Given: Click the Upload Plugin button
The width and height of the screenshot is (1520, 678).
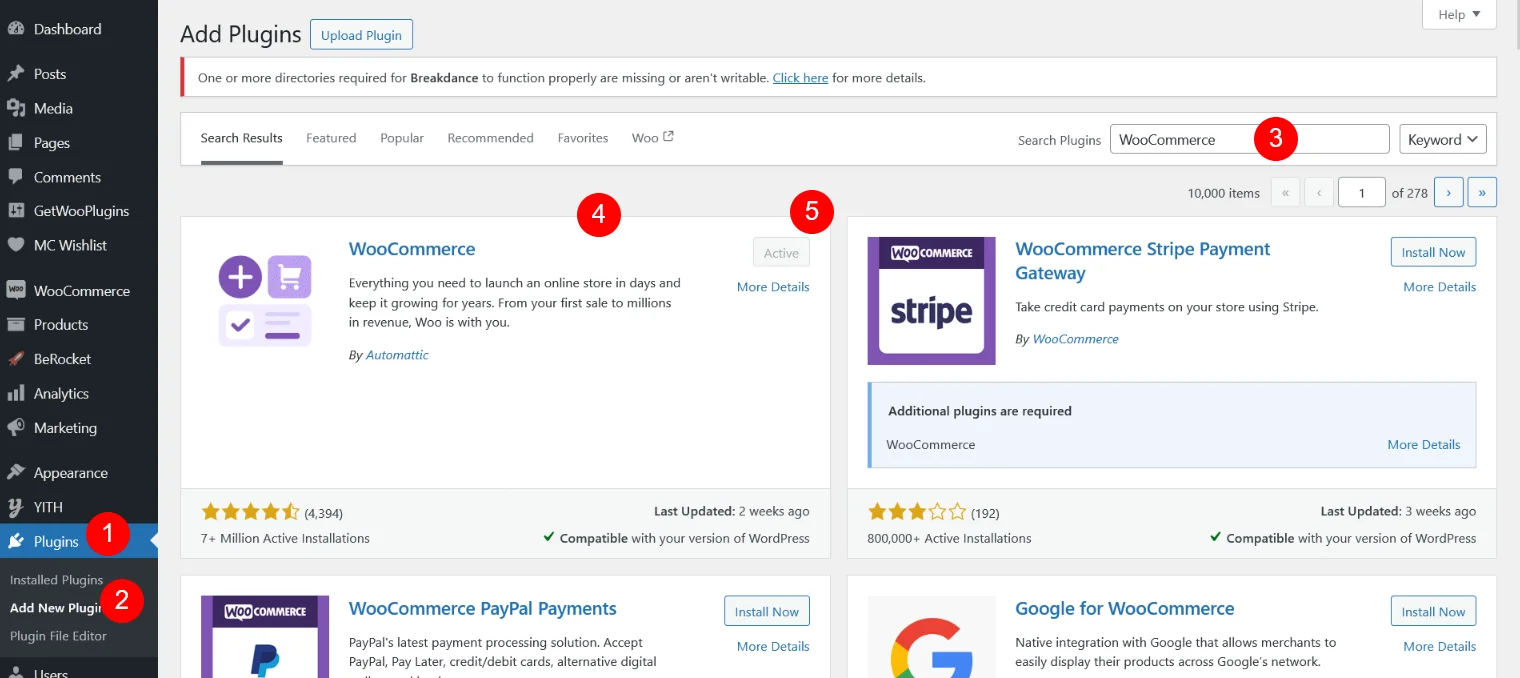Looking at the screenshot, I should click(361, 35).
